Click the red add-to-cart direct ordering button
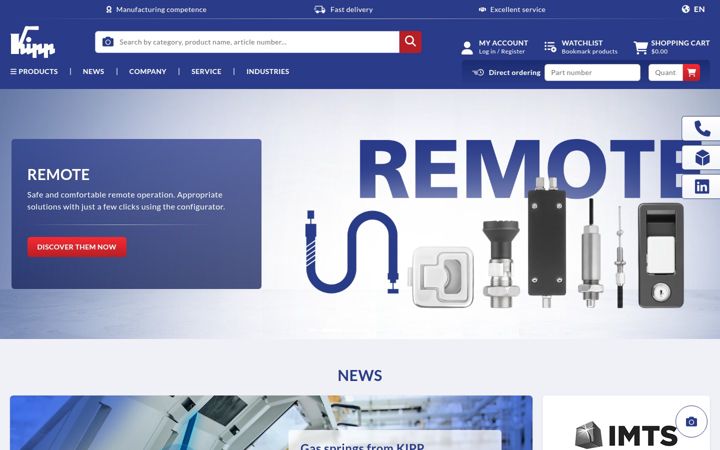Image resolution: width=720 pixels, height=450 pixels. [692, 73]
